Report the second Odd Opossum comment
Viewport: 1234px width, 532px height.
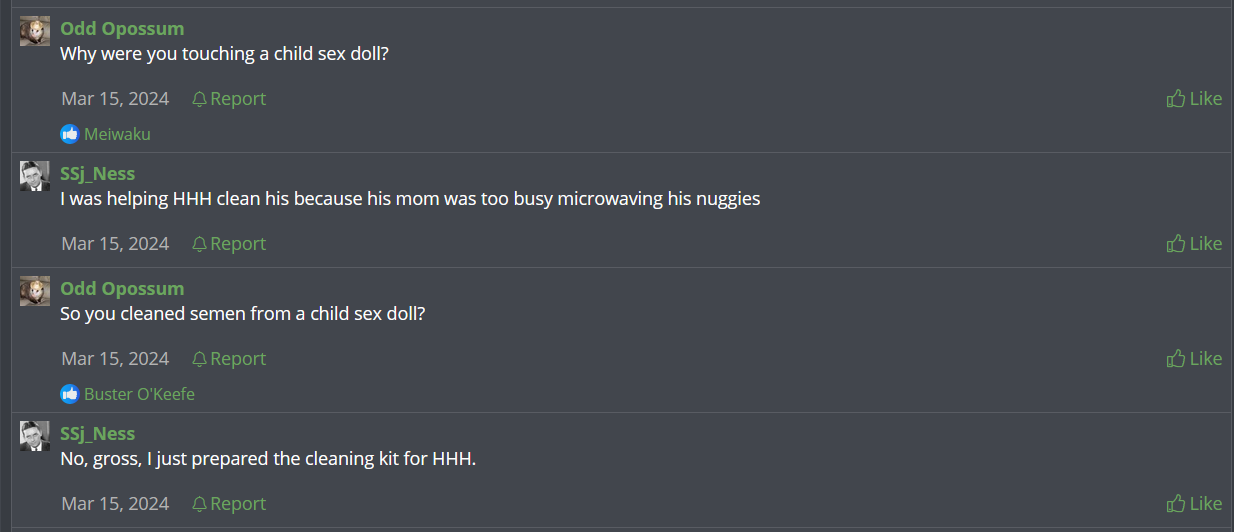click(x=229, y=358)
